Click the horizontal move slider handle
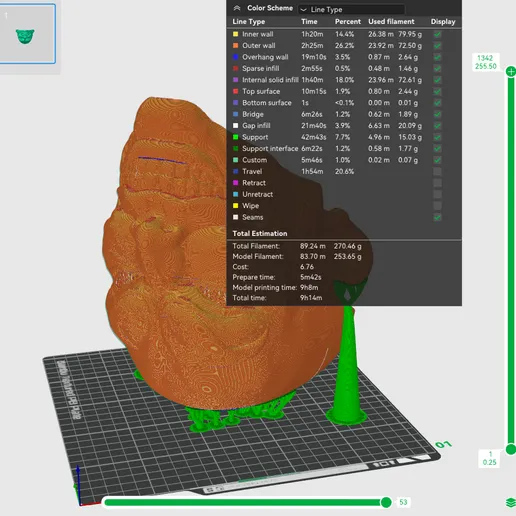The image size is (516, 516). coord(386,502)
